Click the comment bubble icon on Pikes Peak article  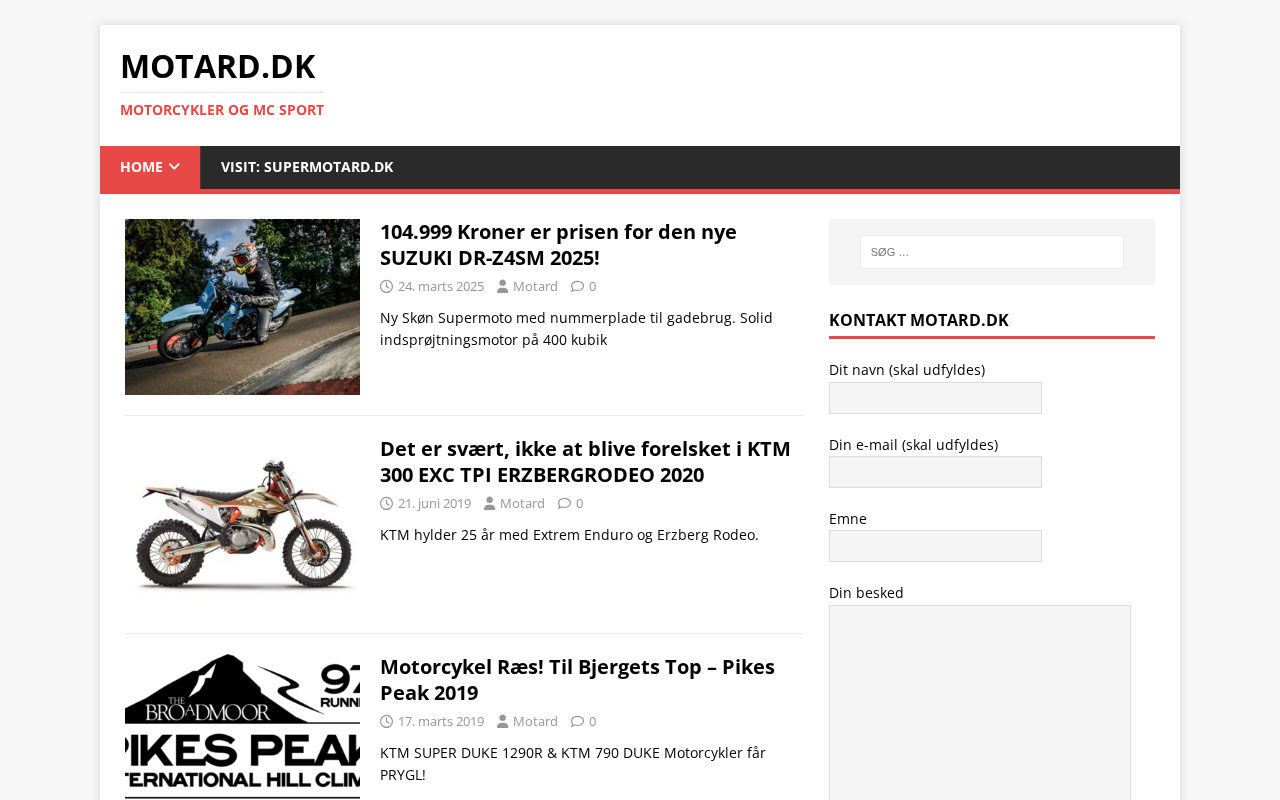[577, 721]
